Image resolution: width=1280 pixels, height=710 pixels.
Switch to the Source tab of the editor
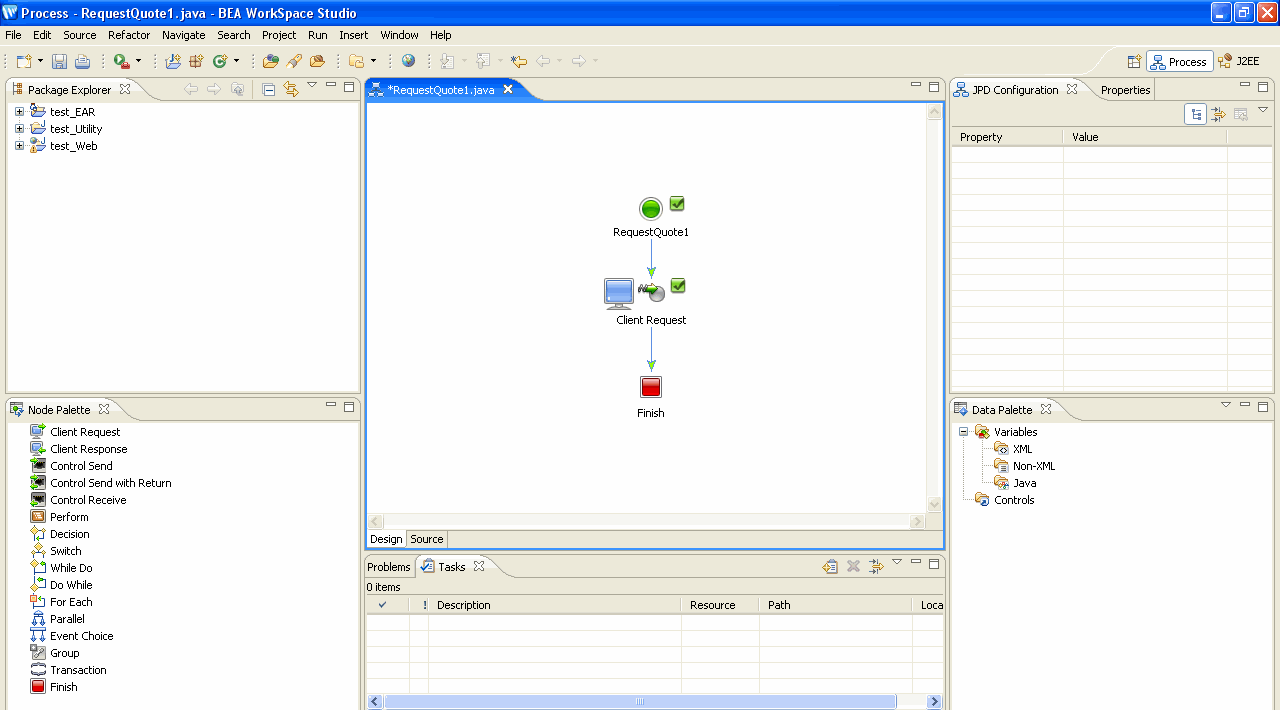(x=426, y=539)
